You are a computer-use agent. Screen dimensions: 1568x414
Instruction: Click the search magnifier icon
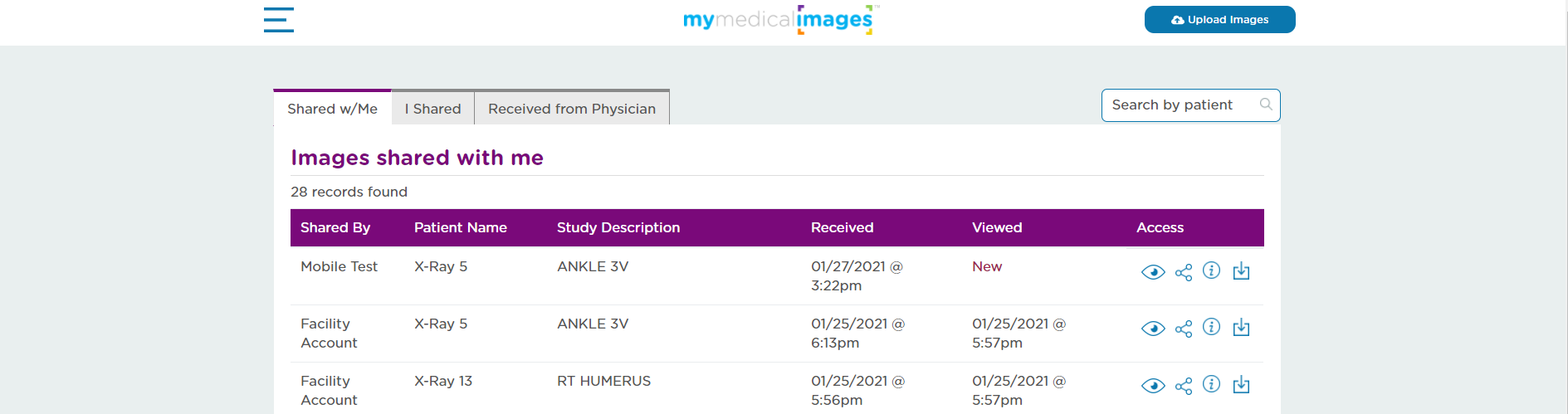point(1266,105)
